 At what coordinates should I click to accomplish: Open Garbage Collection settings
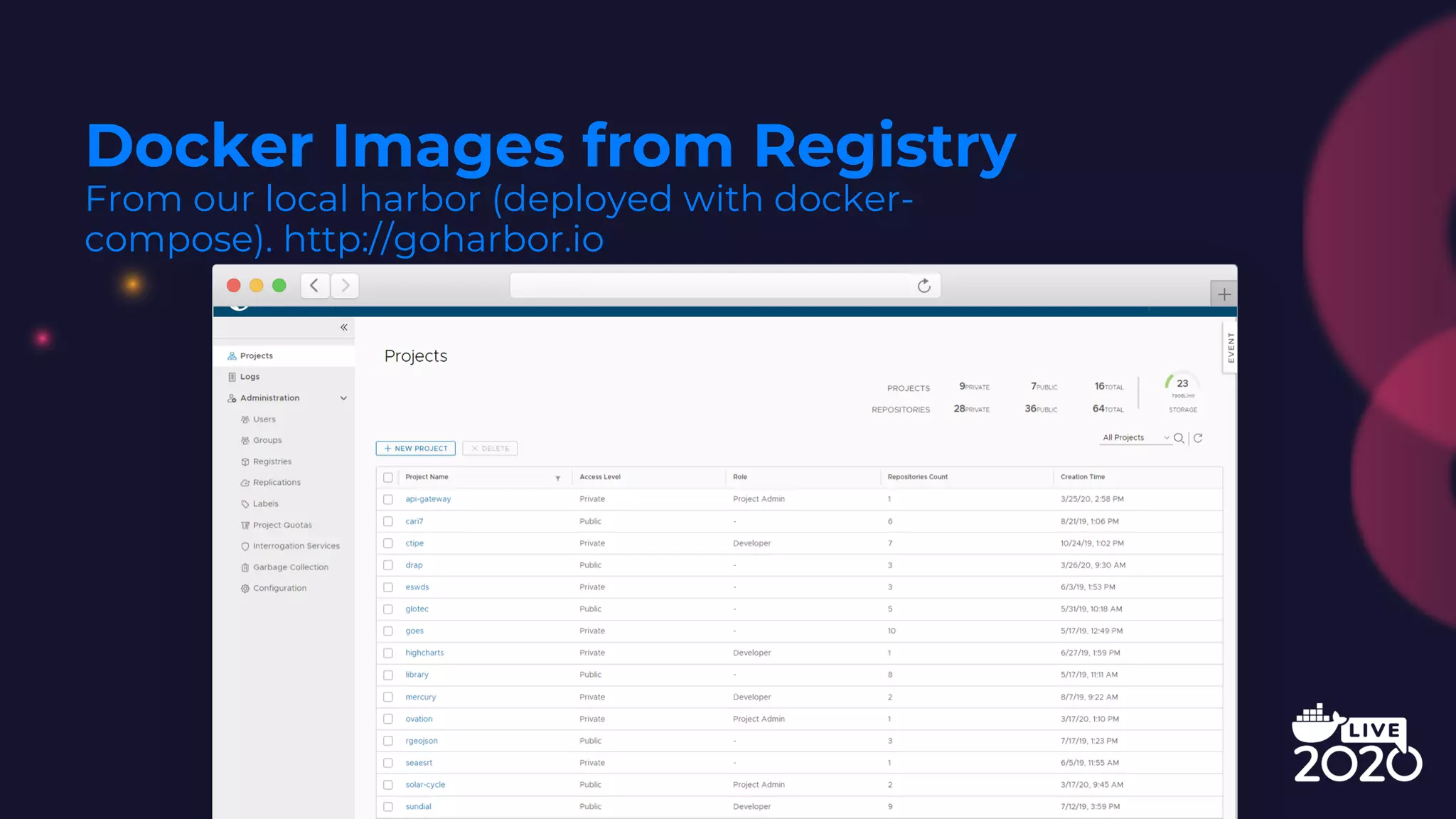291,567
